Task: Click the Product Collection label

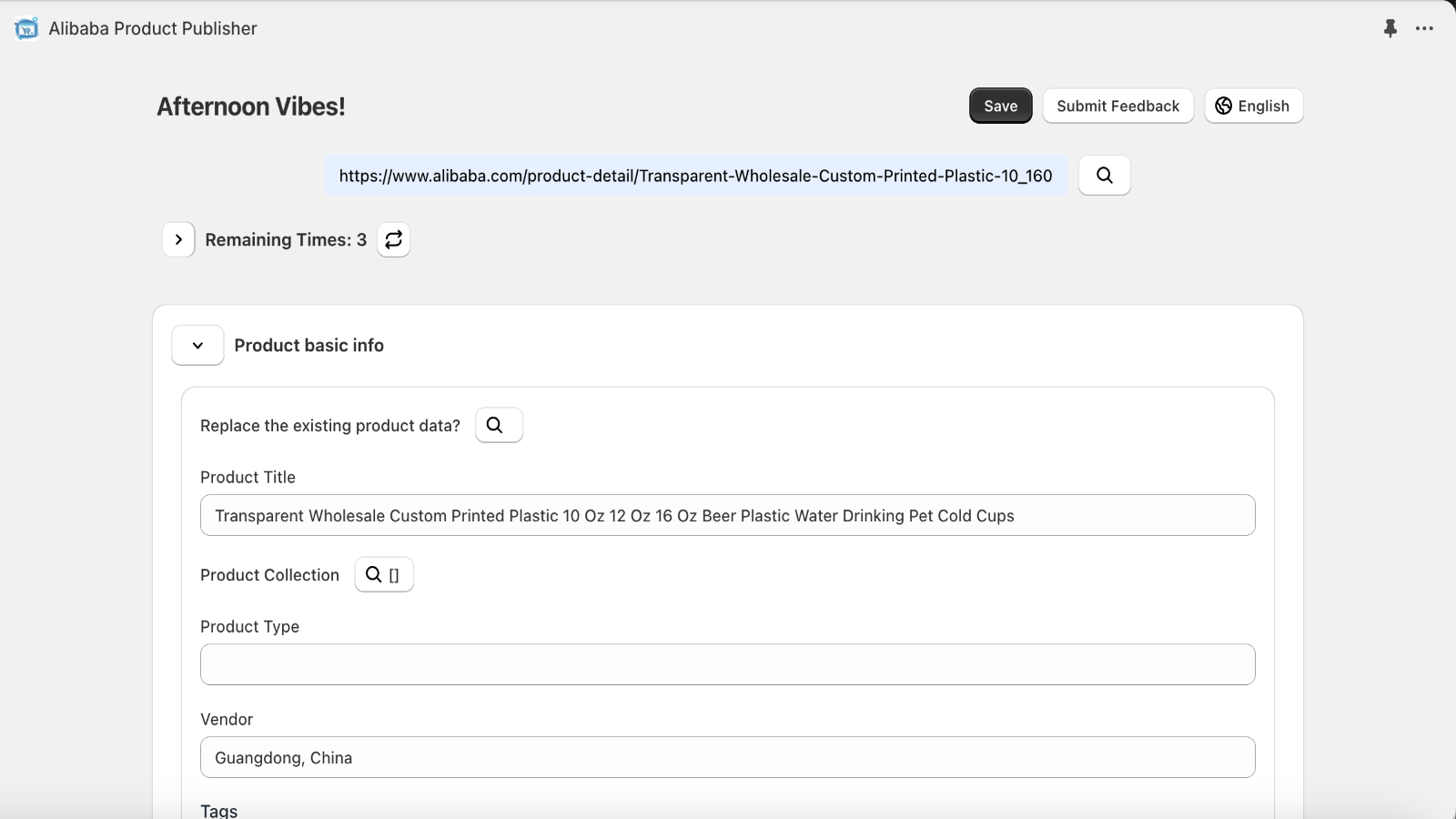Action: tap(269, 574)
